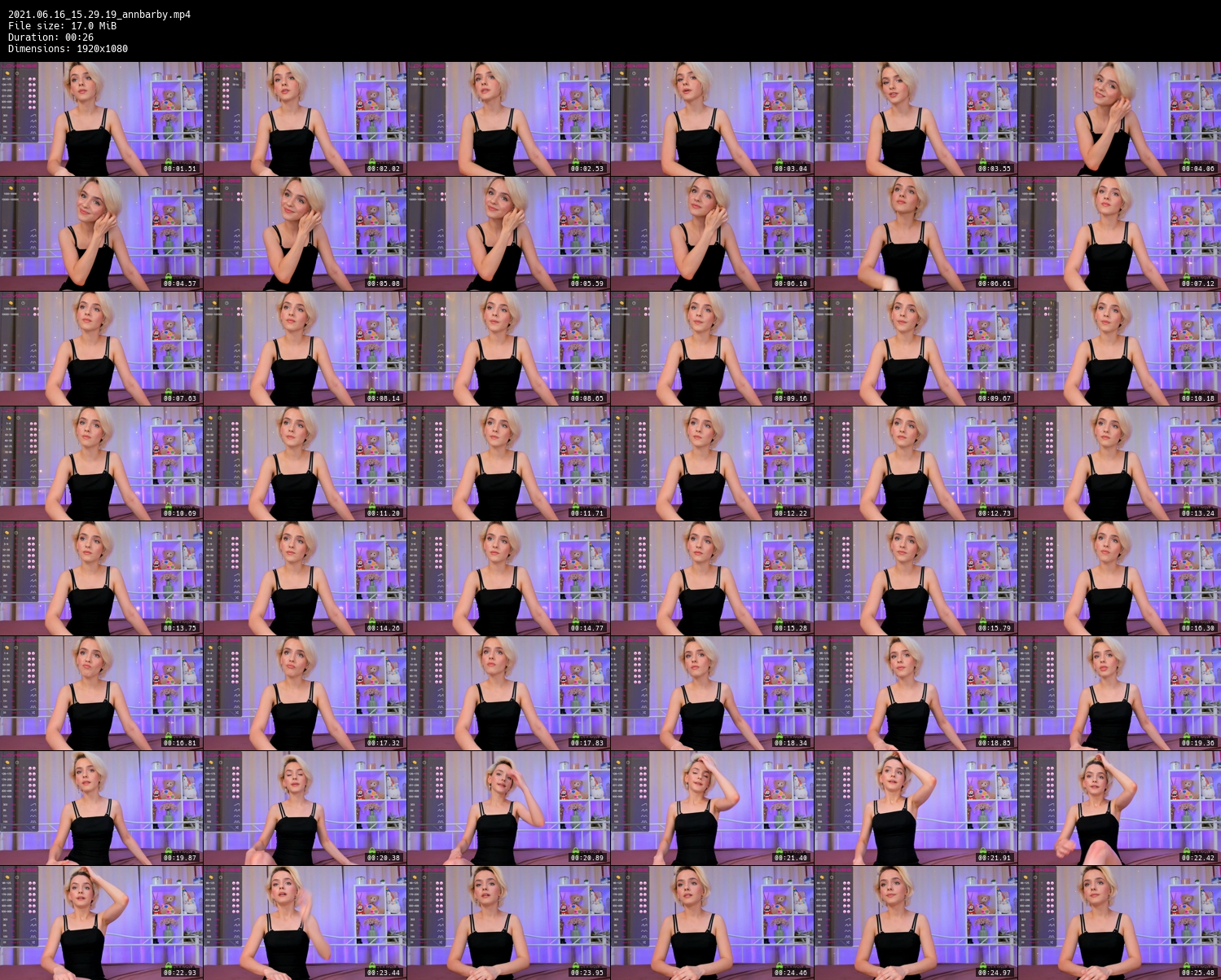Select the frame stamped 00:20.38
Viewport: 1221px width, 980px height.
pyautogui.click(x=305, y=808)
